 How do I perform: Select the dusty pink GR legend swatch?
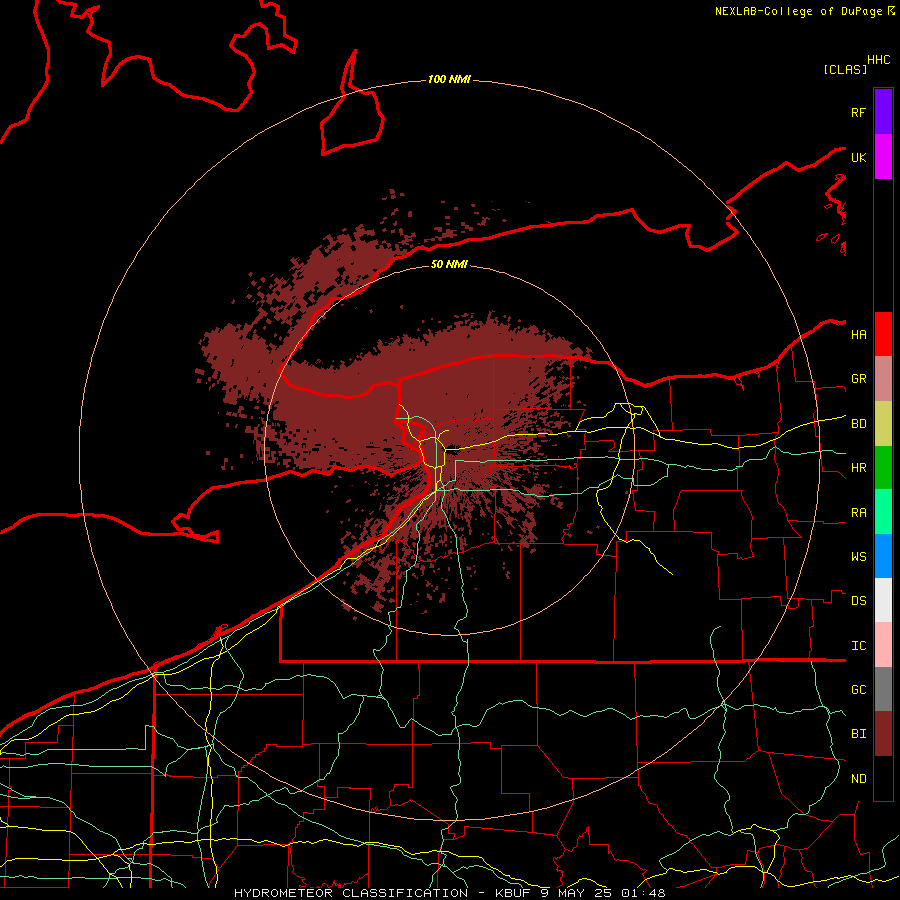coord(883,379)
